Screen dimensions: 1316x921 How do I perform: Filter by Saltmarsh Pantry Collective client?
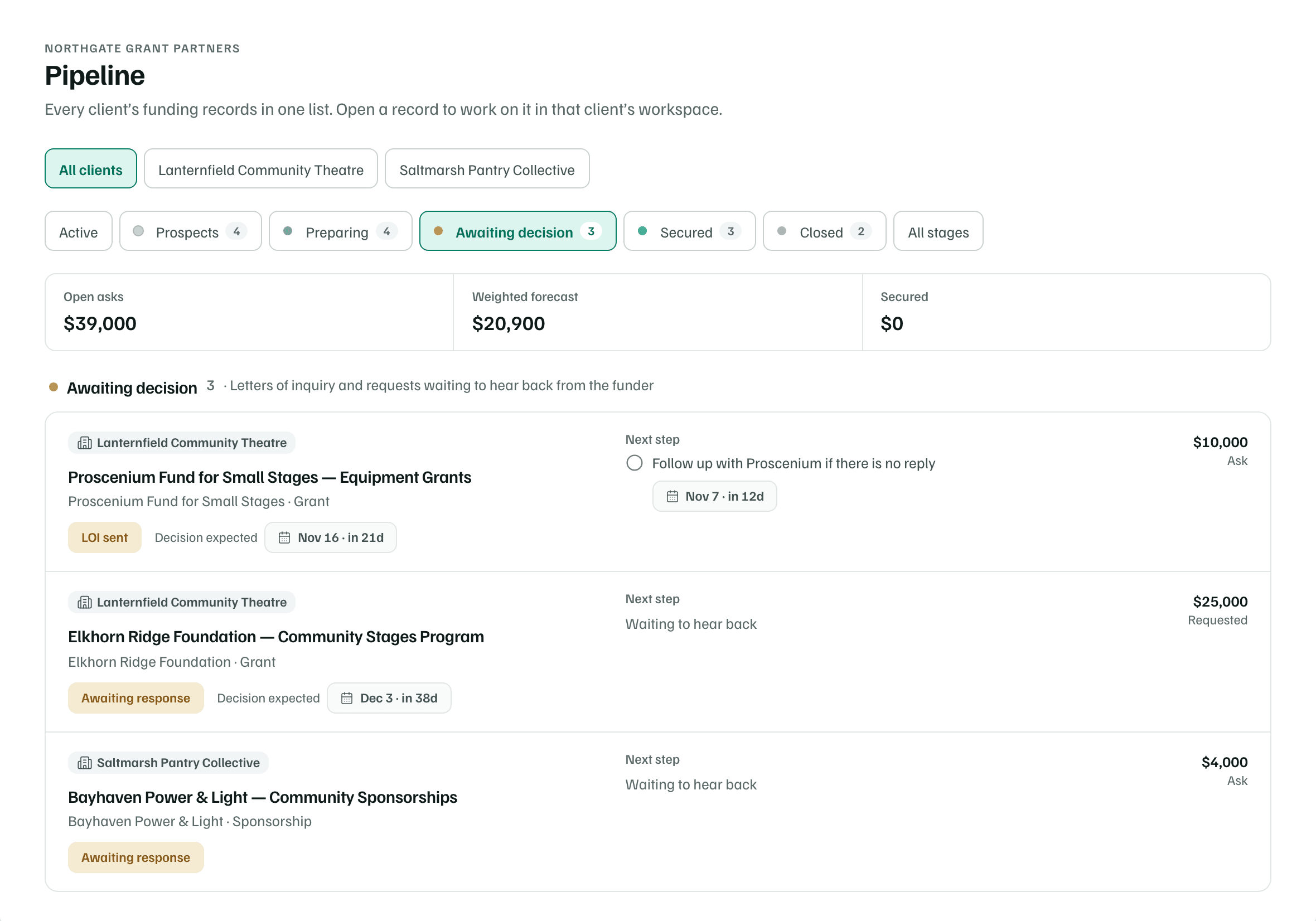(487, 169)
